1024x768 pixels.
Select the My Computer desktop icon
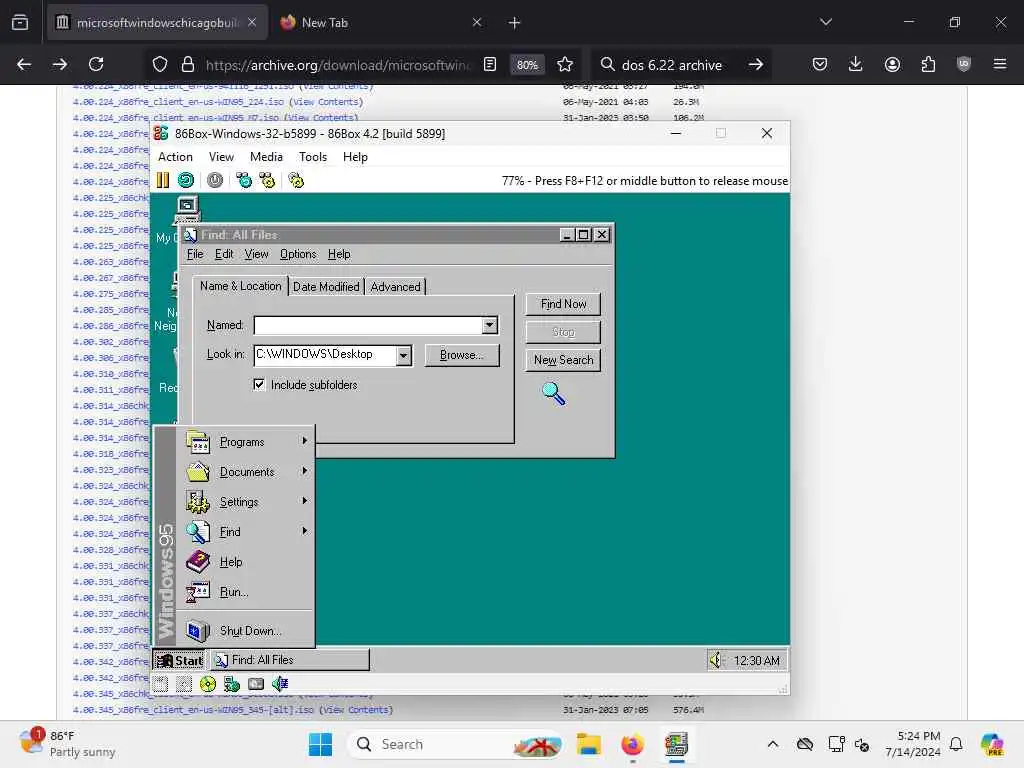(187, 210)
